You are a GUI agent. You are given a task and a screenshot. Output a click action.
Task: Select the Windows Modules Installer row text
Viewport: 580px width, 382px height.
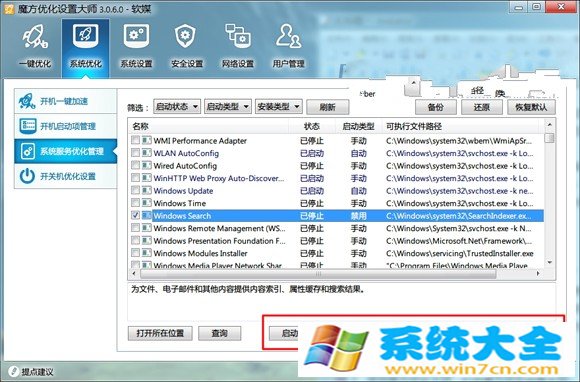[x=200, y=253]
